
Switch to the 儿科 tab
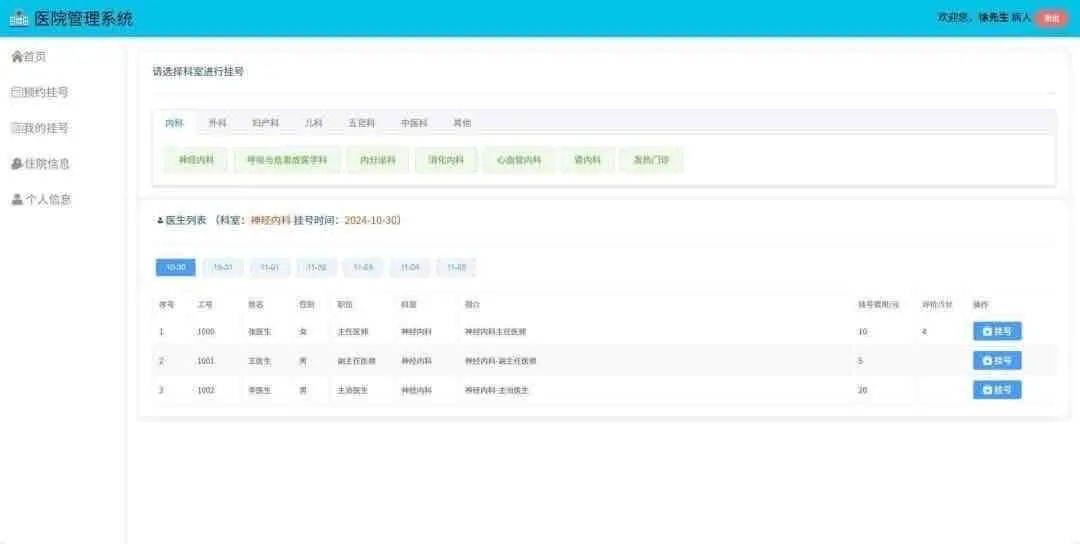tap(313, 123)
